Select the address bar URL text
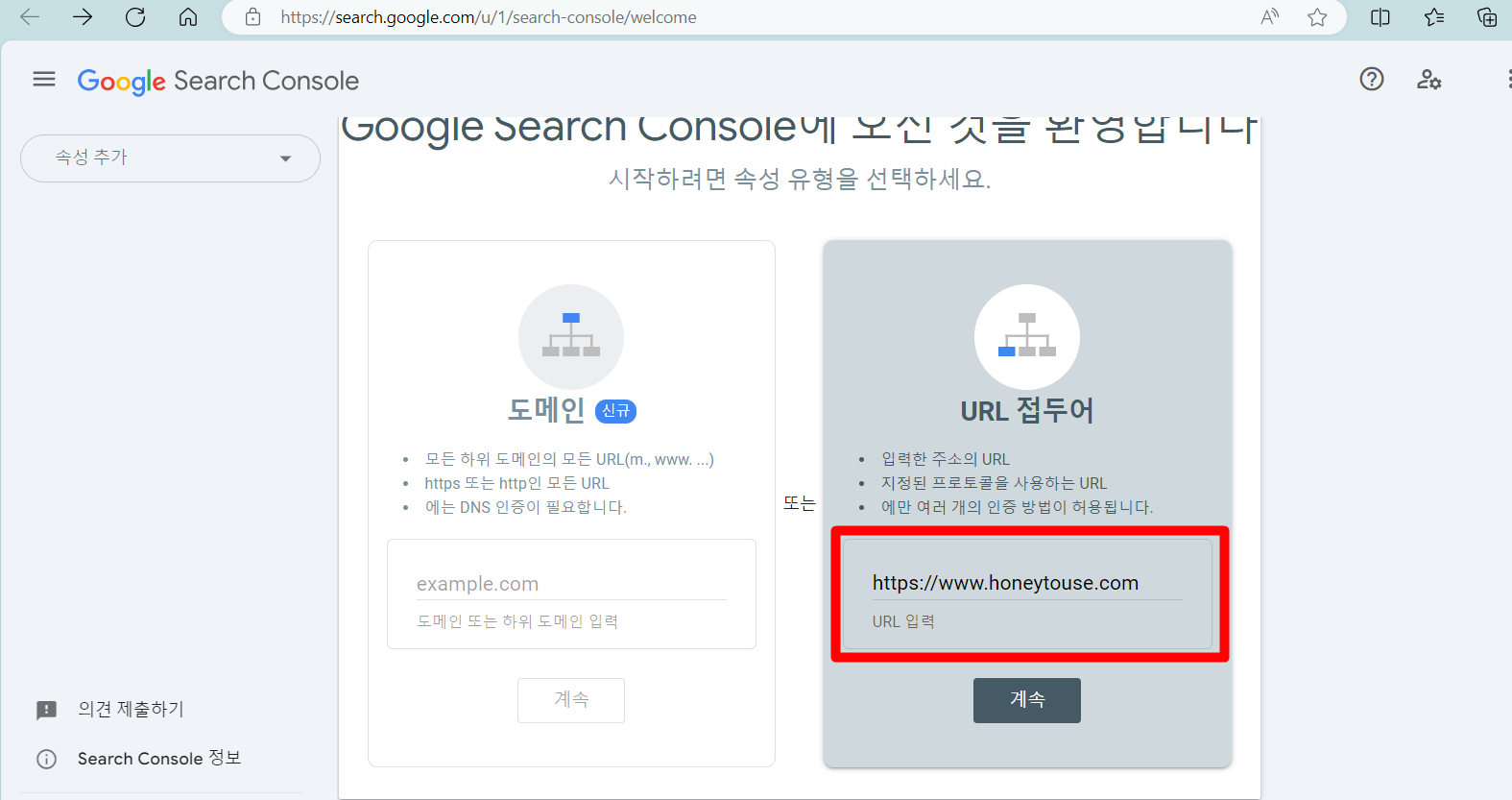 [489, 17]
